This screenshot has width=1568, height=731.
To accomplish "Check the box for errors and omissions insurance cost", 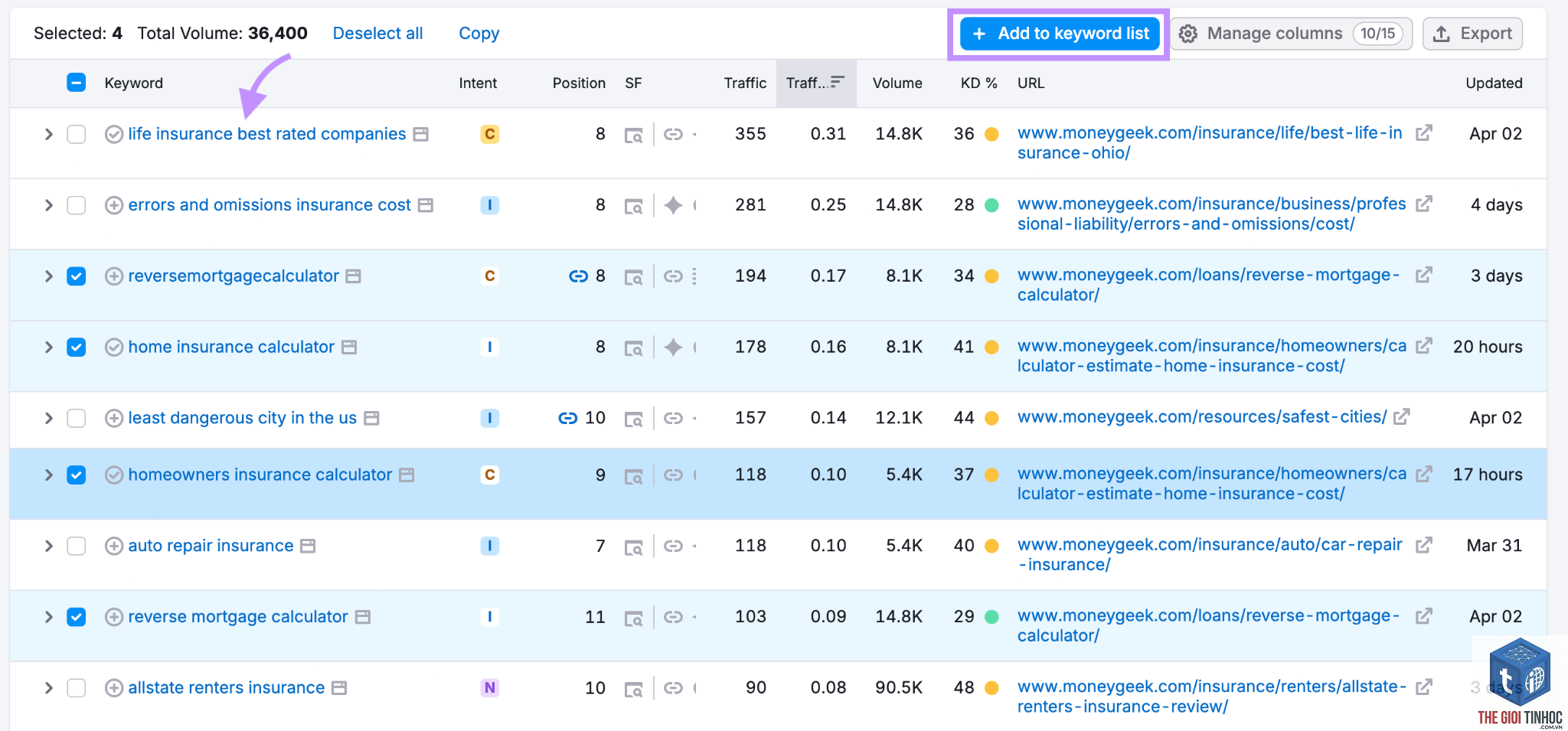I will pyautogui.click(x=76, y=205).
